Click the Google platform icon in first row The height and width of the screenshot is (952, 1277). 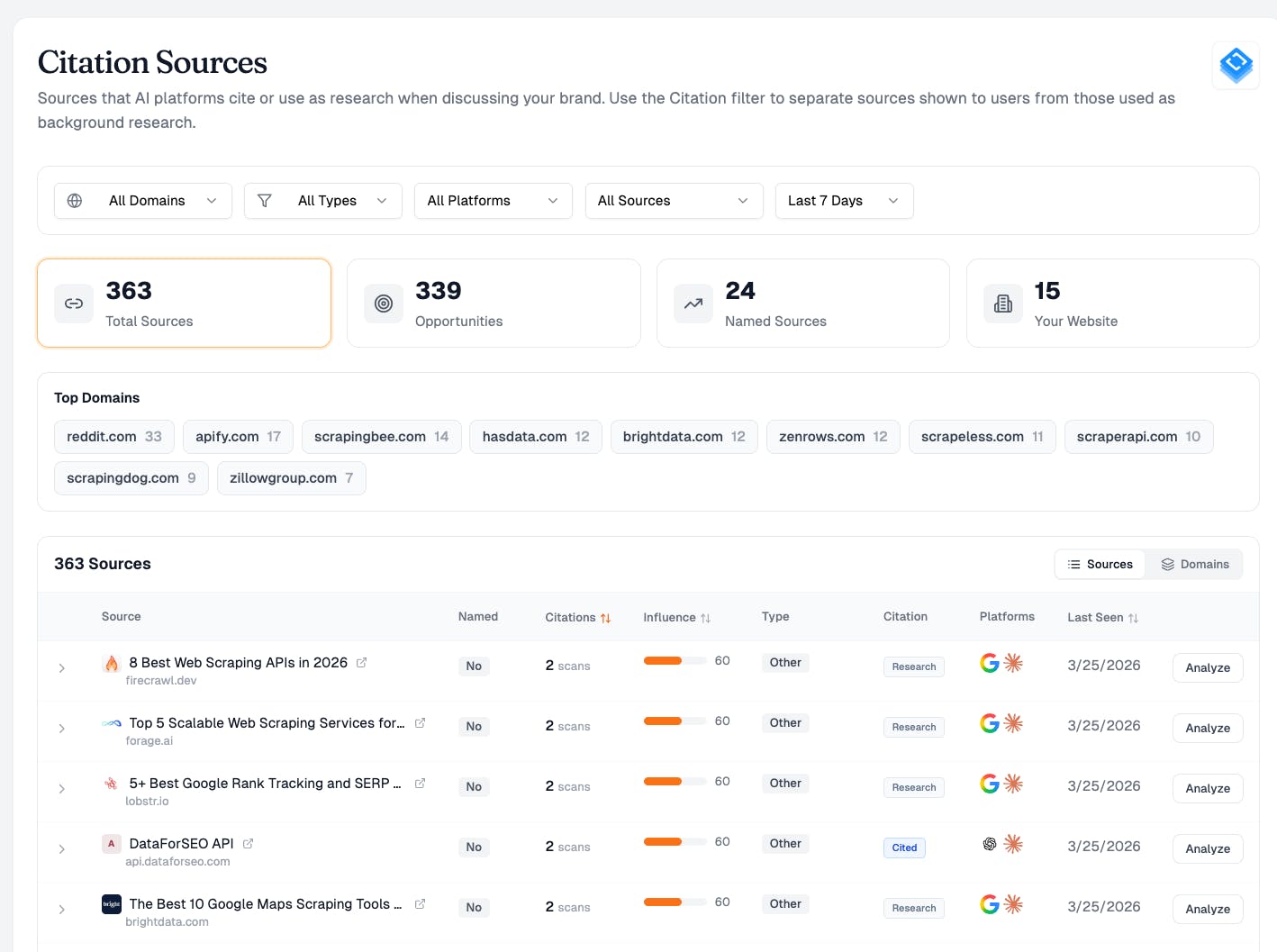[990, 664]
